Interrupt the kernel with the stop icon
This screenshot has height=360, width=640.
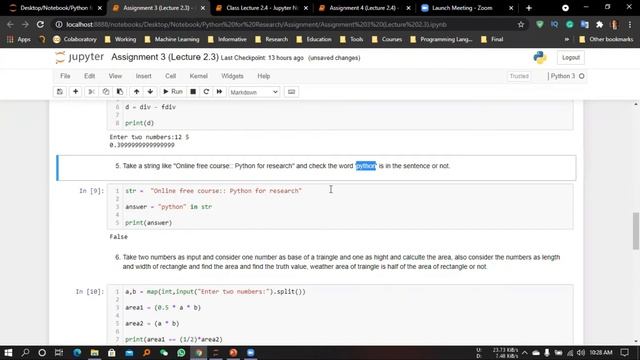tap(193, 92)
